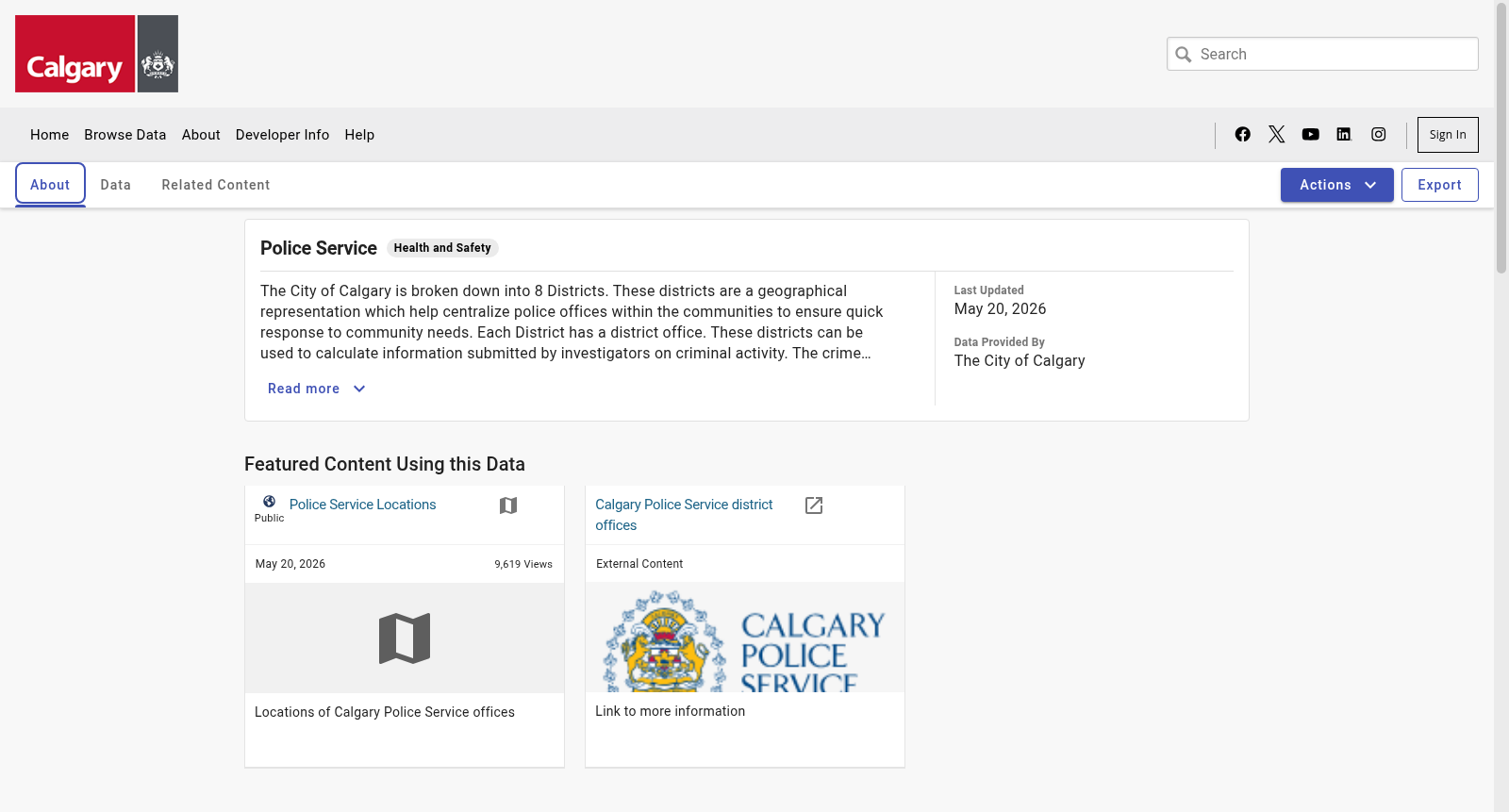Switch to the Related Content tab
The width and height of the screenshot is (1509, 812).
click(x=216, y=185)
